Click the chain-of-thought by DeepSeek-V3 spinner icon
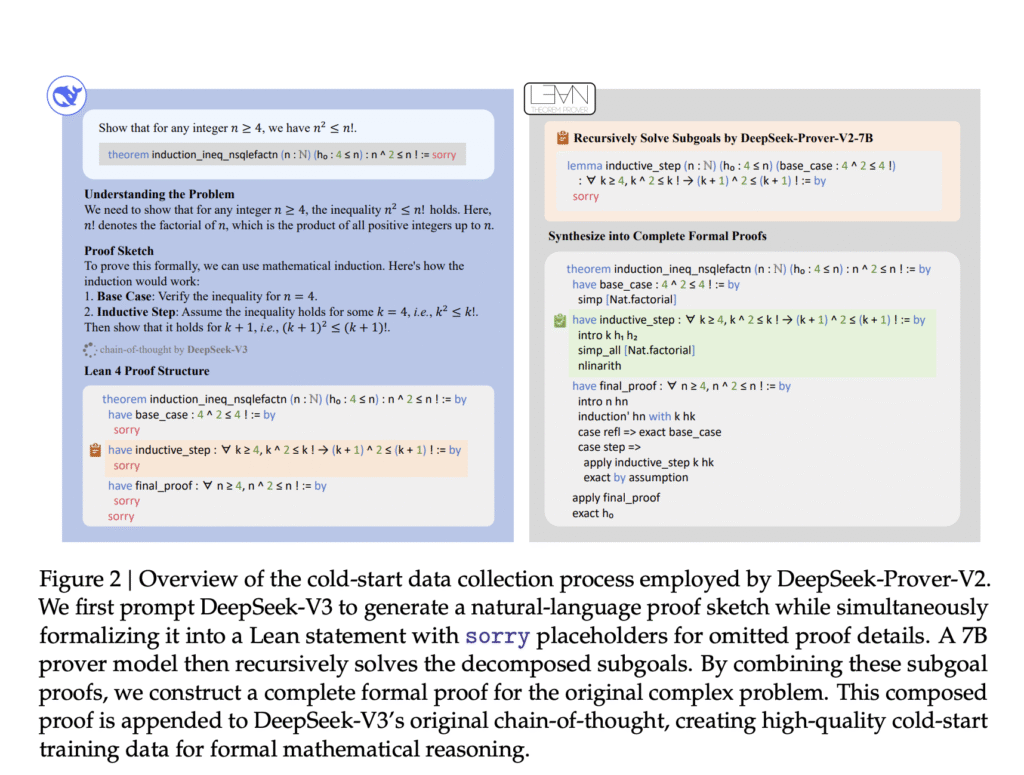 pos(90,350)
